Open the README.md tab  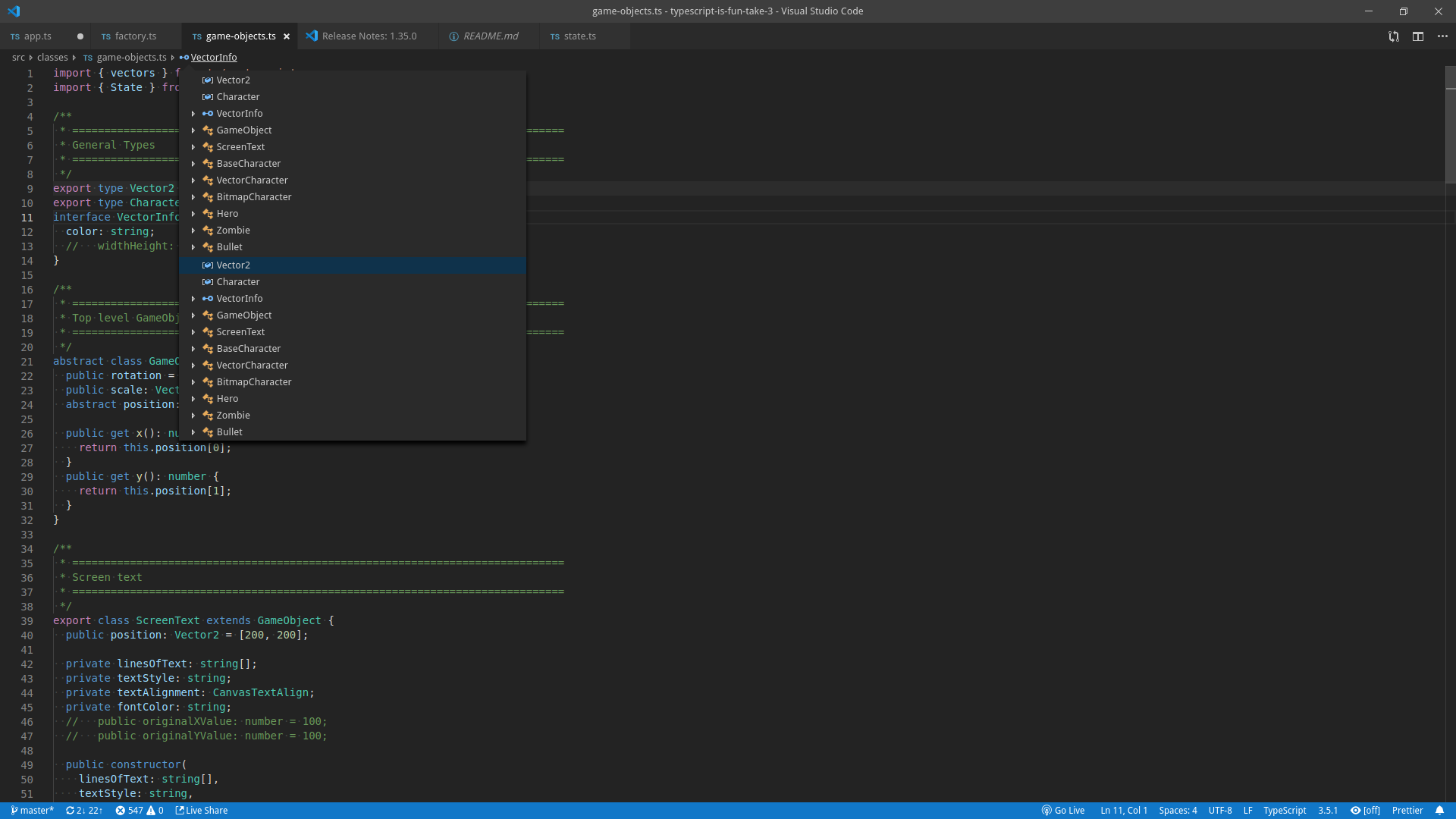tap(490, 36)
